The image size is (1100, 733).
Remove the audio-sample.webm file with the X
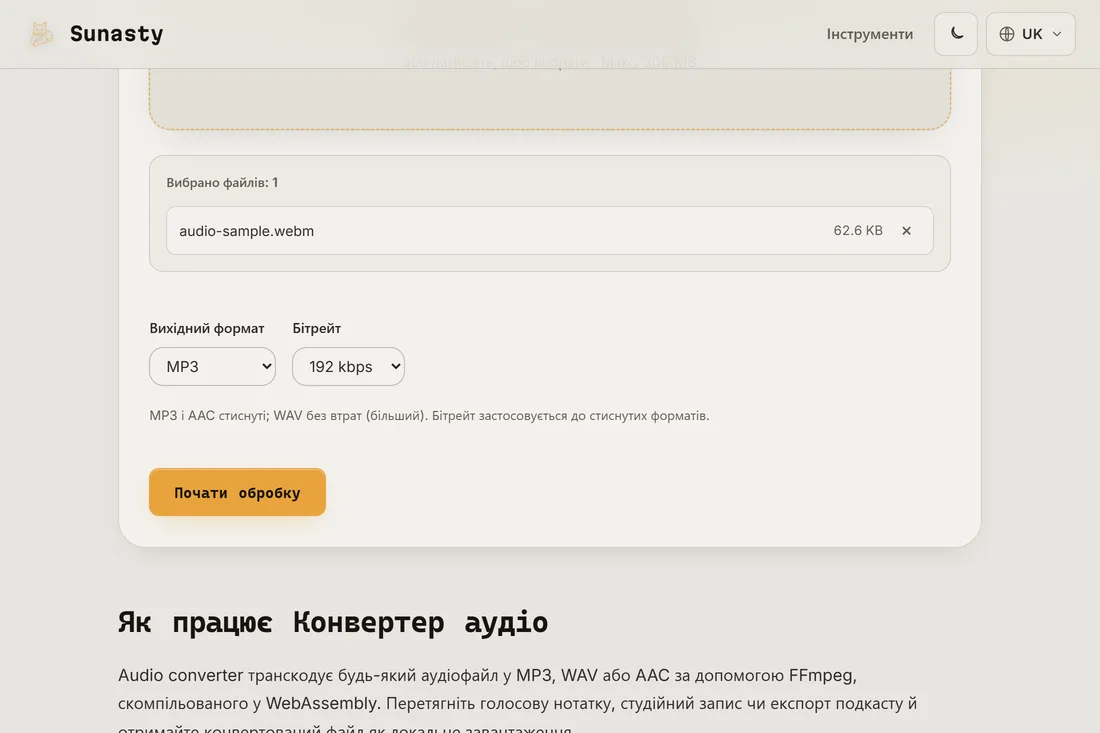(906, 231)
